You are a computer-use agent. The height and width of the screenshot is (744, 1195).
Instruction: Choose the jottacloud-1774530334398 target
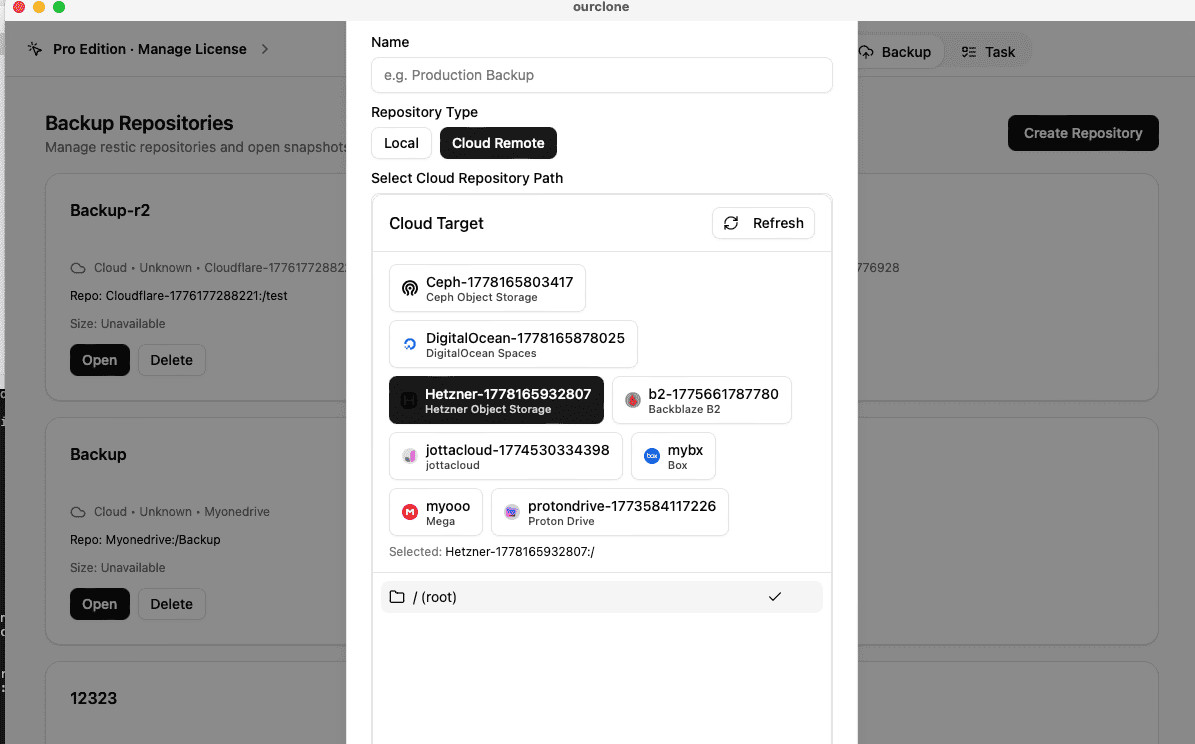click(x=505, y=456)
